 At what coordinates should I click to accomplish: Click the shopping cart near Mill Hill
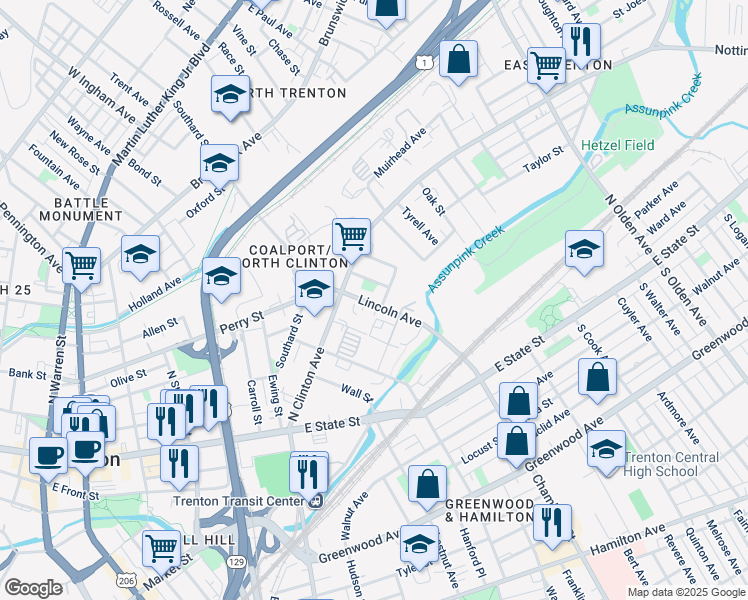[x=160, y=548]
